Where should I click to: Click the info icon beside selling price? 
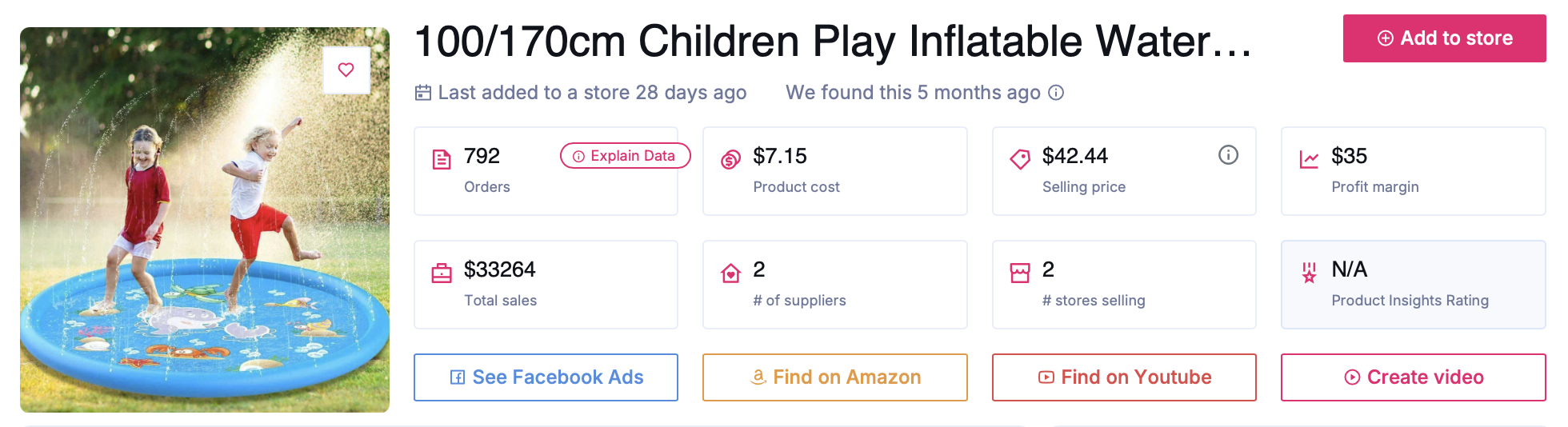pyautogui.click(x=1228, y=155)
